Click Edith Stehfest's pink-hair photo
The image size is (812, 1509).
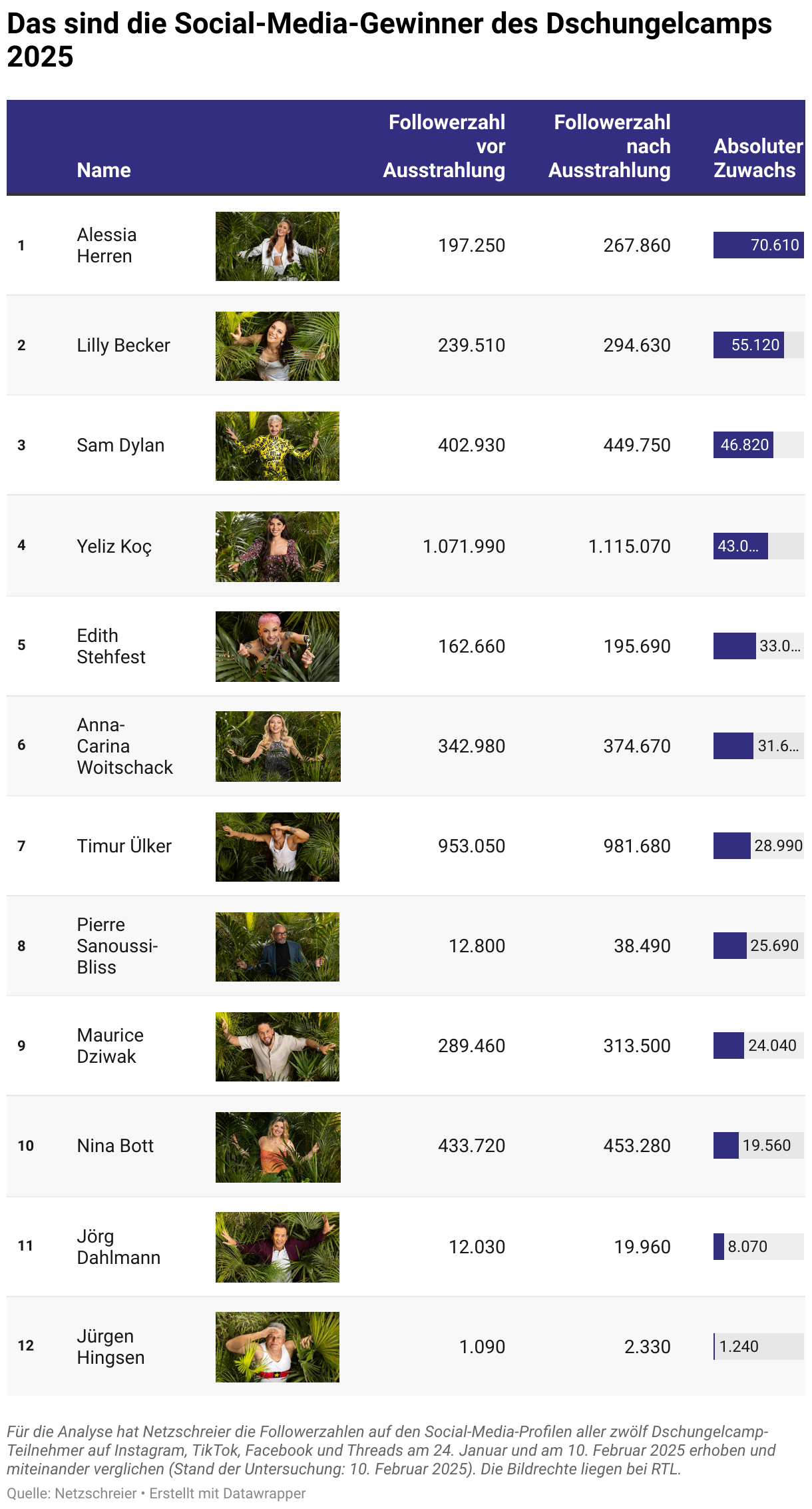pos(277,646)
